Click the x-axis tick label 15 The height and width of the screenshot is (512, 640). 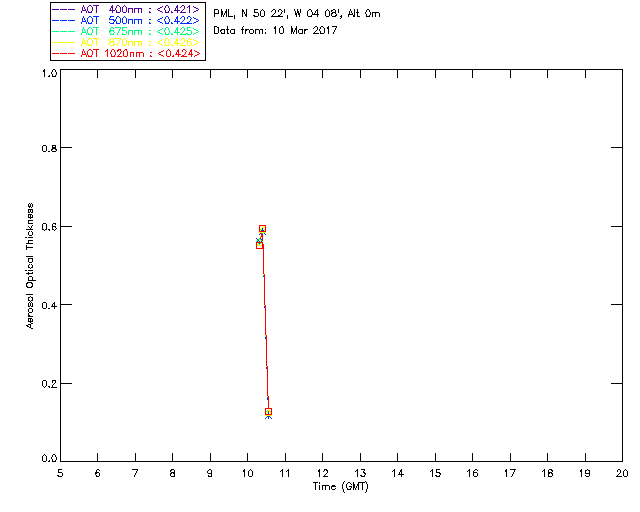click(435, 473)
